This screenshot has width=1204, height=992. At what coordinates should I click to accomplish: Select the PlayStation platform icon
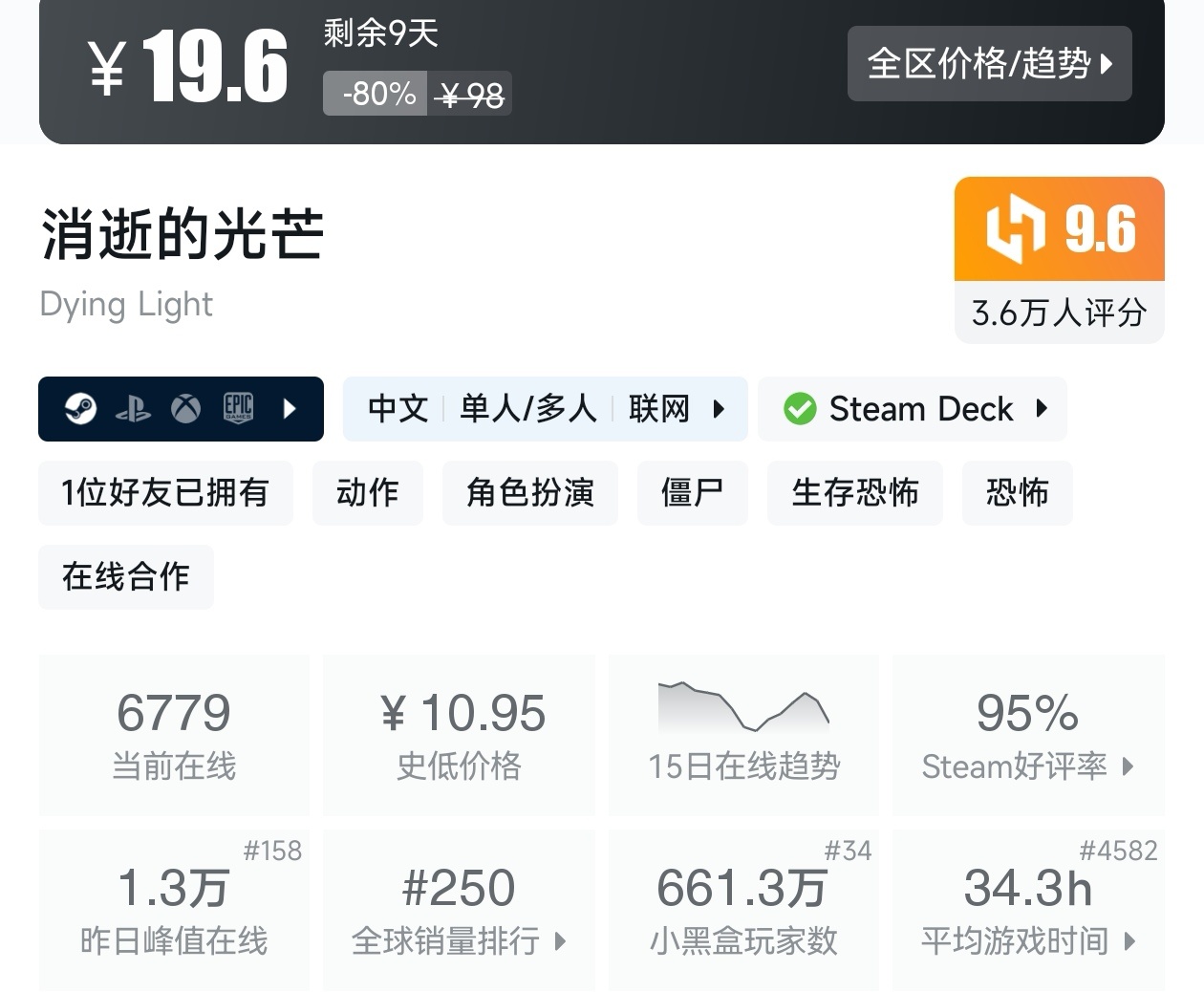tap(134, 409)
